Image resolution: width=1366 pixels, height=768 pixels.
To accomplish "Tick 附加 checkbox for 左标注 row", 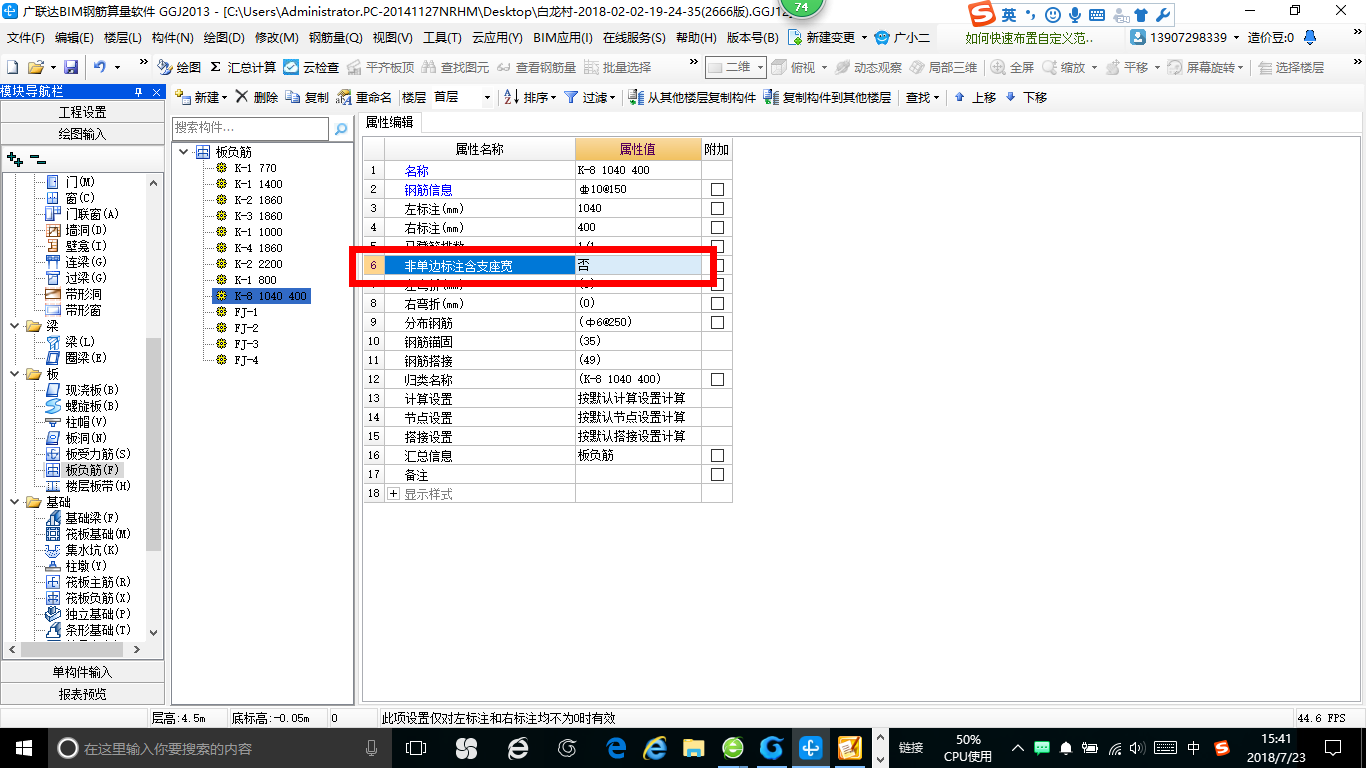I will [717, 209].
